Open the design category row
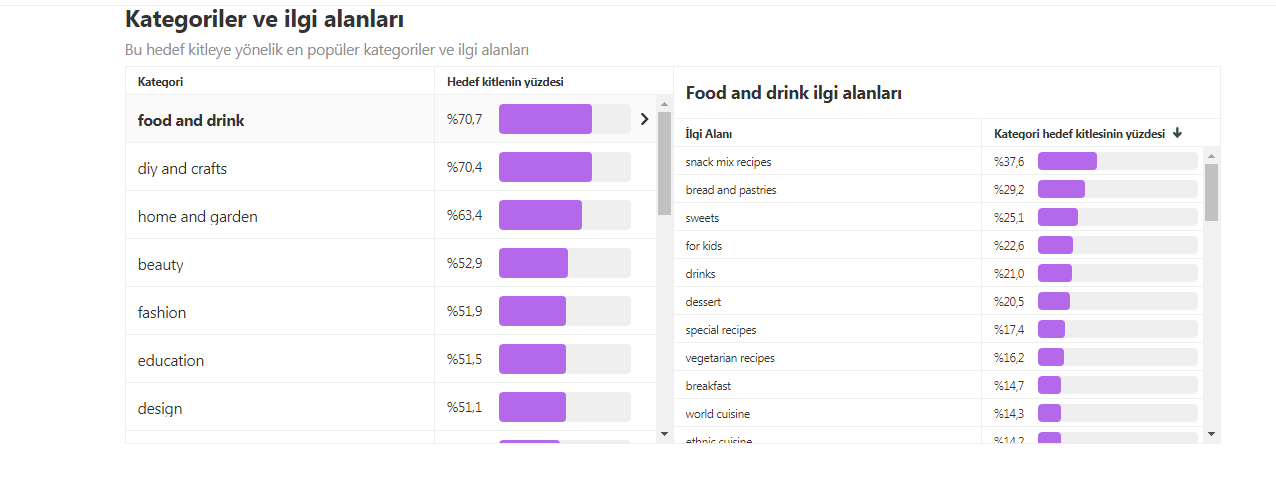This screenshot has height=496, width=1276. [391, 407]
